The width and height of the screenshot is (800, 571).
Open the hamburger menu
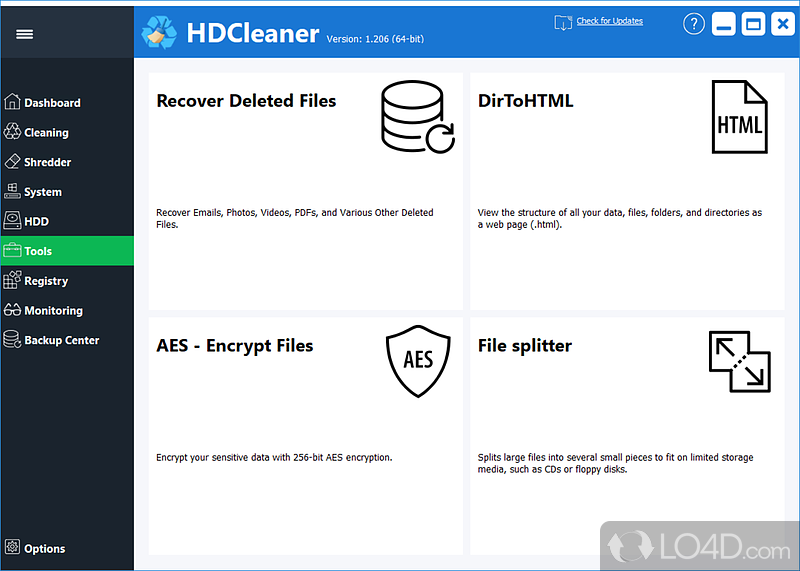(24, 34)
